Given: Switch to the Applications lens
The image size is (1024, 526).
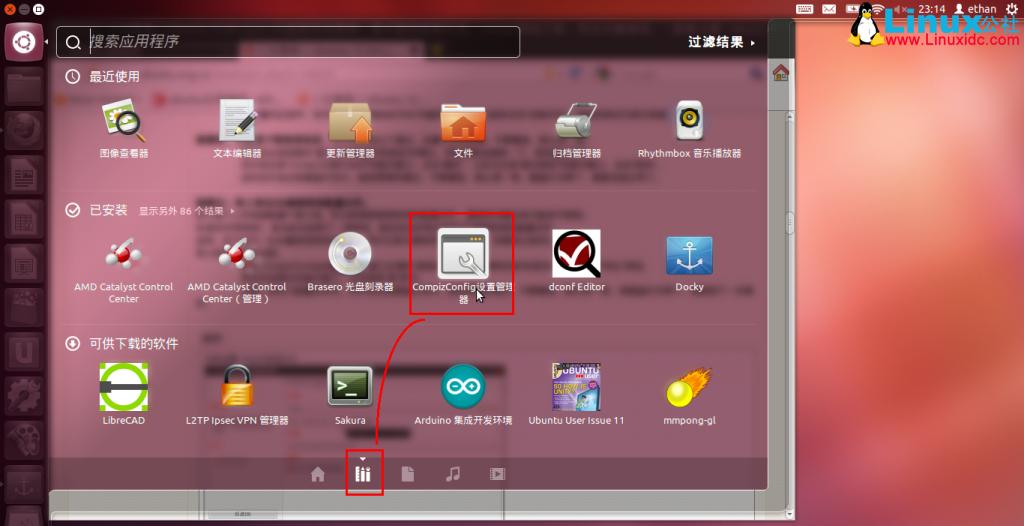Looking at the screenshot, I should pyautogui.click(x=363, y=474).
